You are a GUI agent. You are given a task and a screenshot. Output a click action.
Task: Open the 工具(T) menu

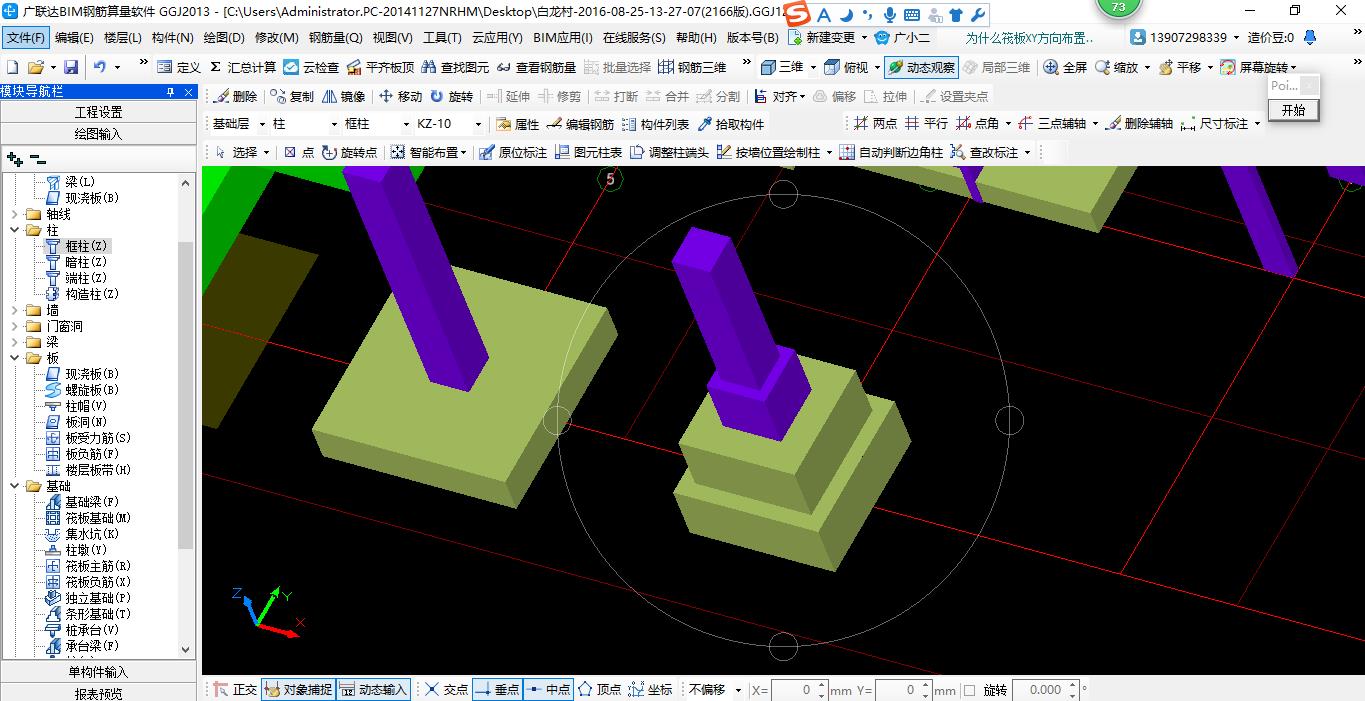[x=441, y=38]
